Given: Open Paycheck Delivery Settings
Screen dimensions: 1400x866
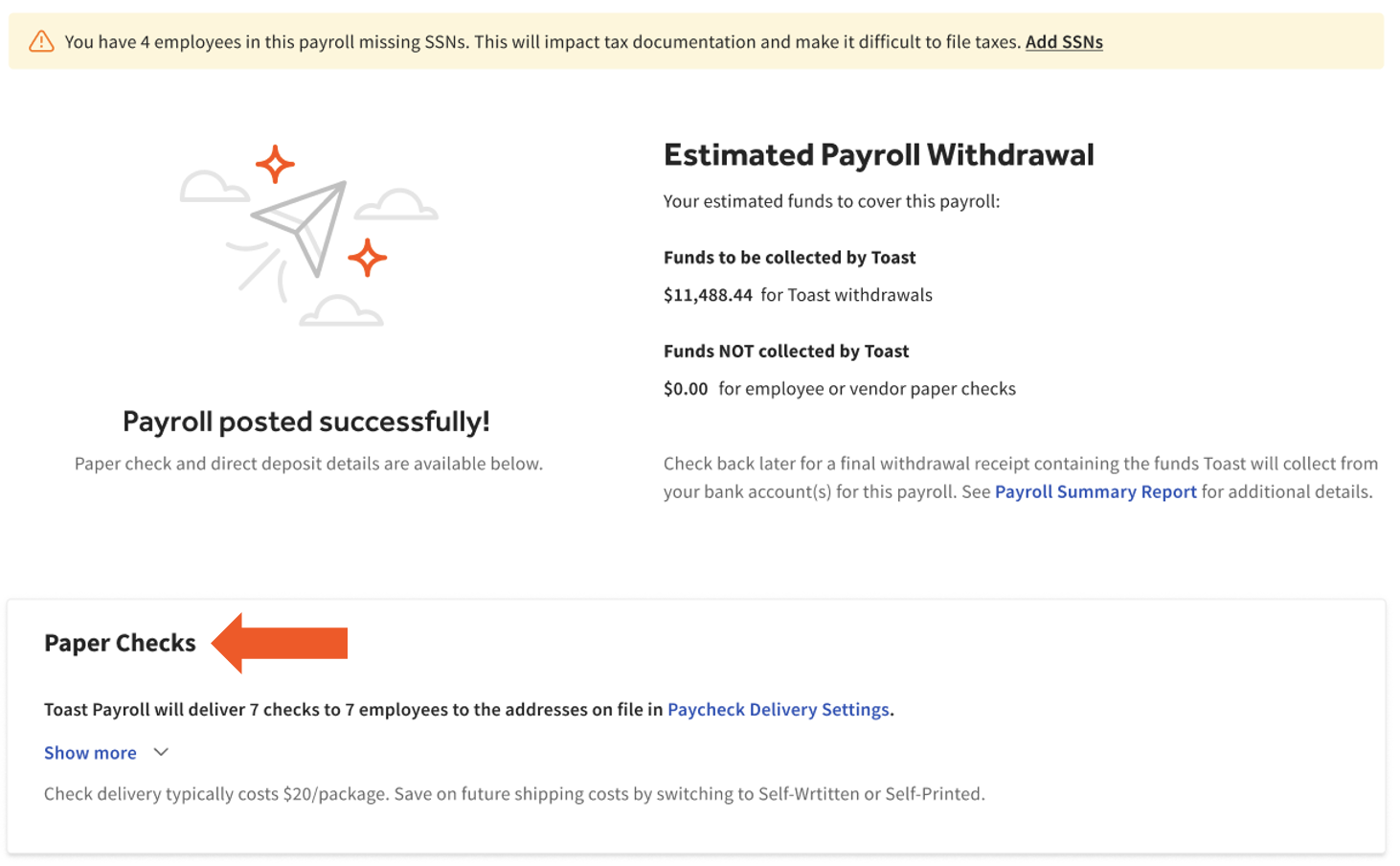Looking at the screenshot, I should click(x=778, y=710).
